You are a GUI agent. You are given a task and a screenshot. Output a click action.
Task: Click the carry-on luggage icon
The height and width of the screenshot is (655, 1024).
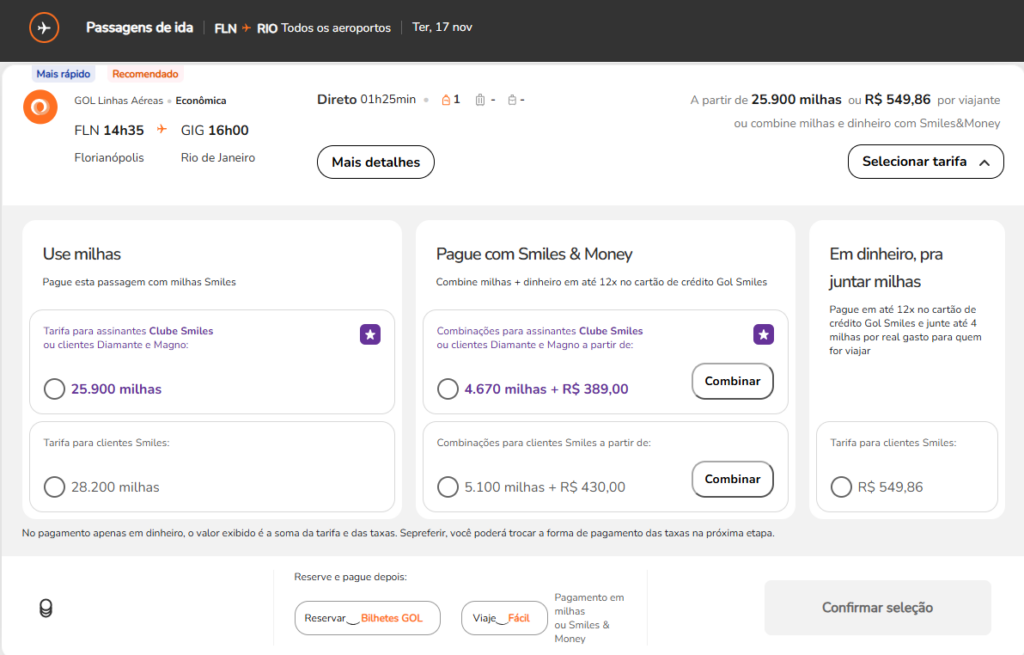point(480,100)
